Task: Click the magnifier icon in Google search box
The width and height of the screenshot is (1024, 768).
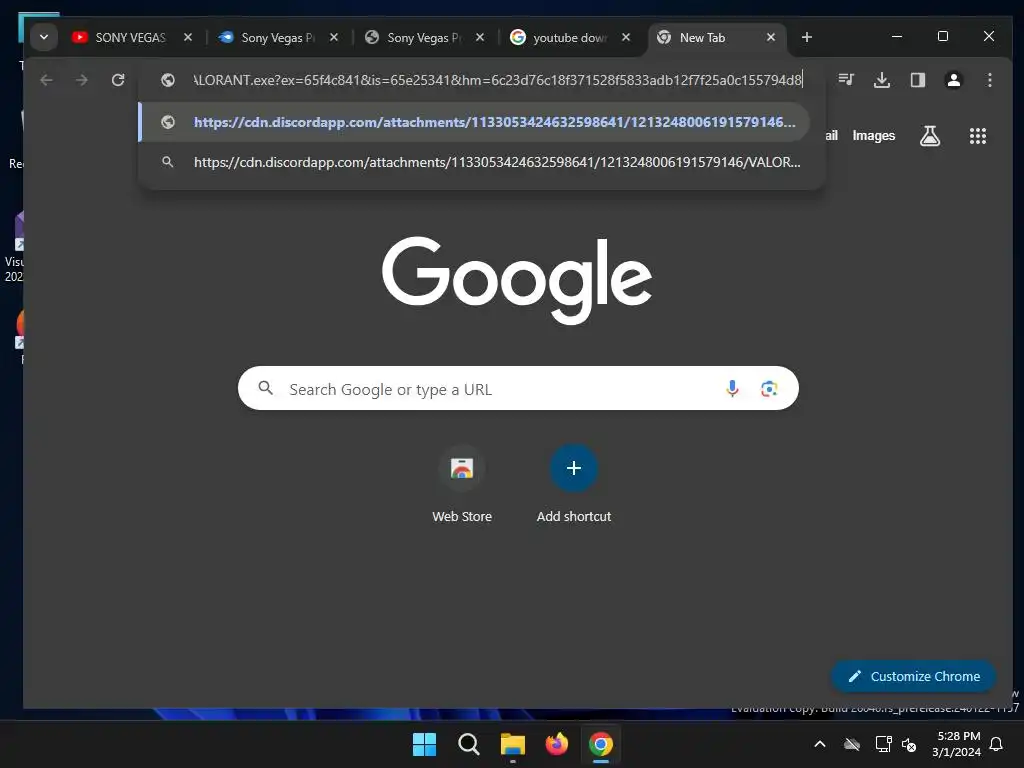Action: point(265,388)
